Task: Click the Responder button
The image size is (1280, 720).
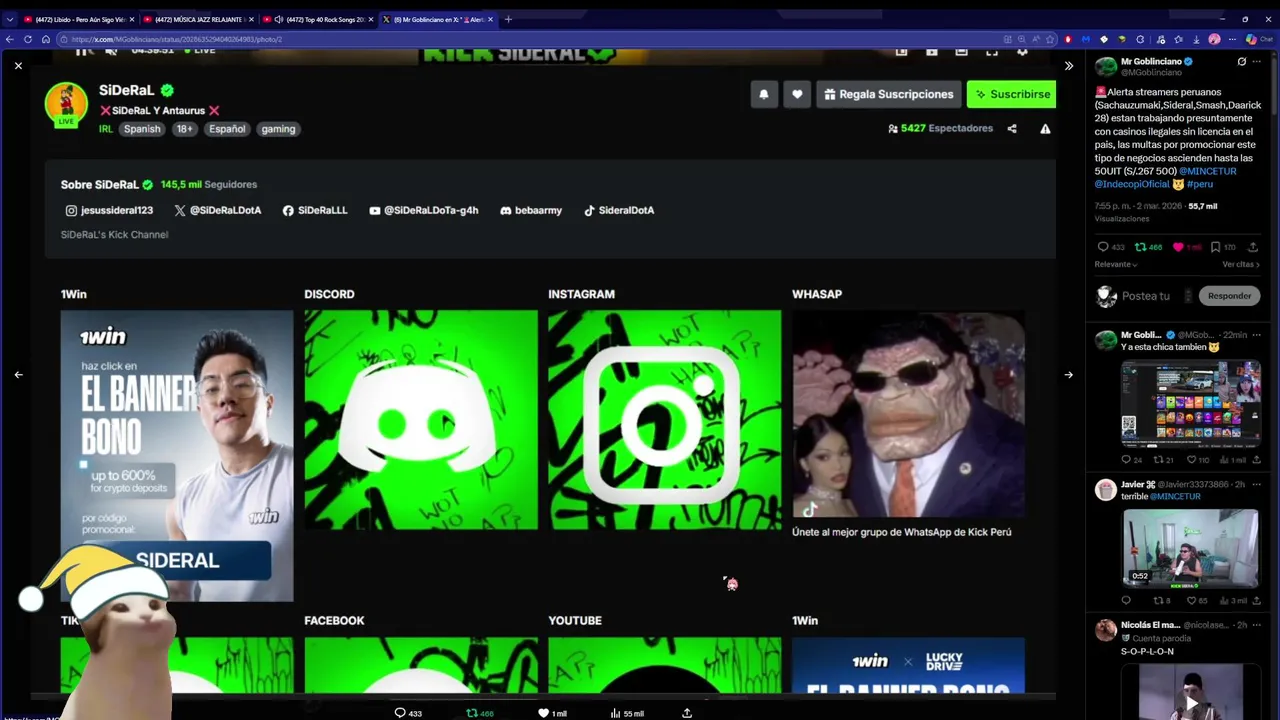Action: pos(1229,296)
